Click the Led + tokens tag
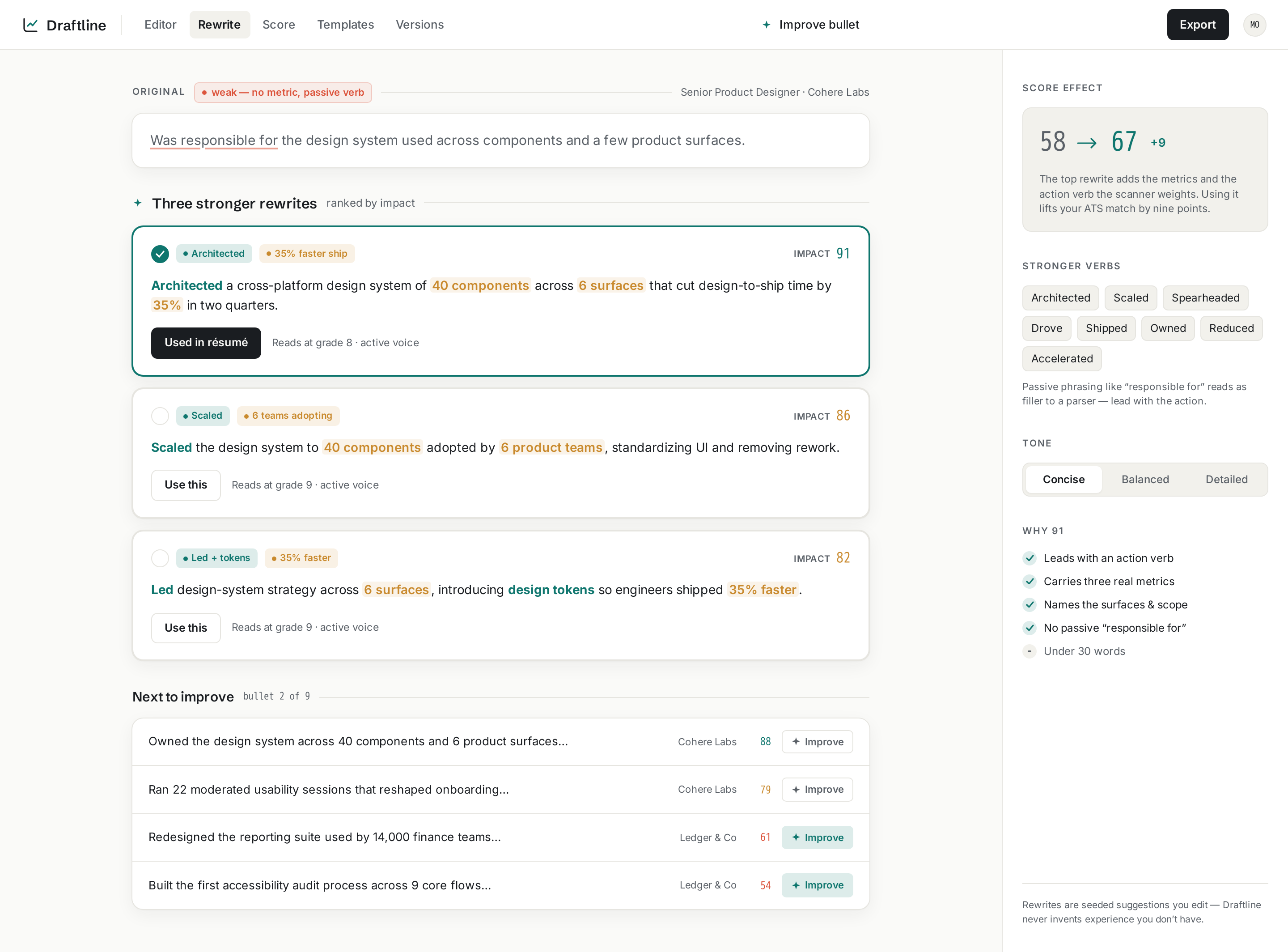This screenshot has width=1288, height=952. [216, 558]
